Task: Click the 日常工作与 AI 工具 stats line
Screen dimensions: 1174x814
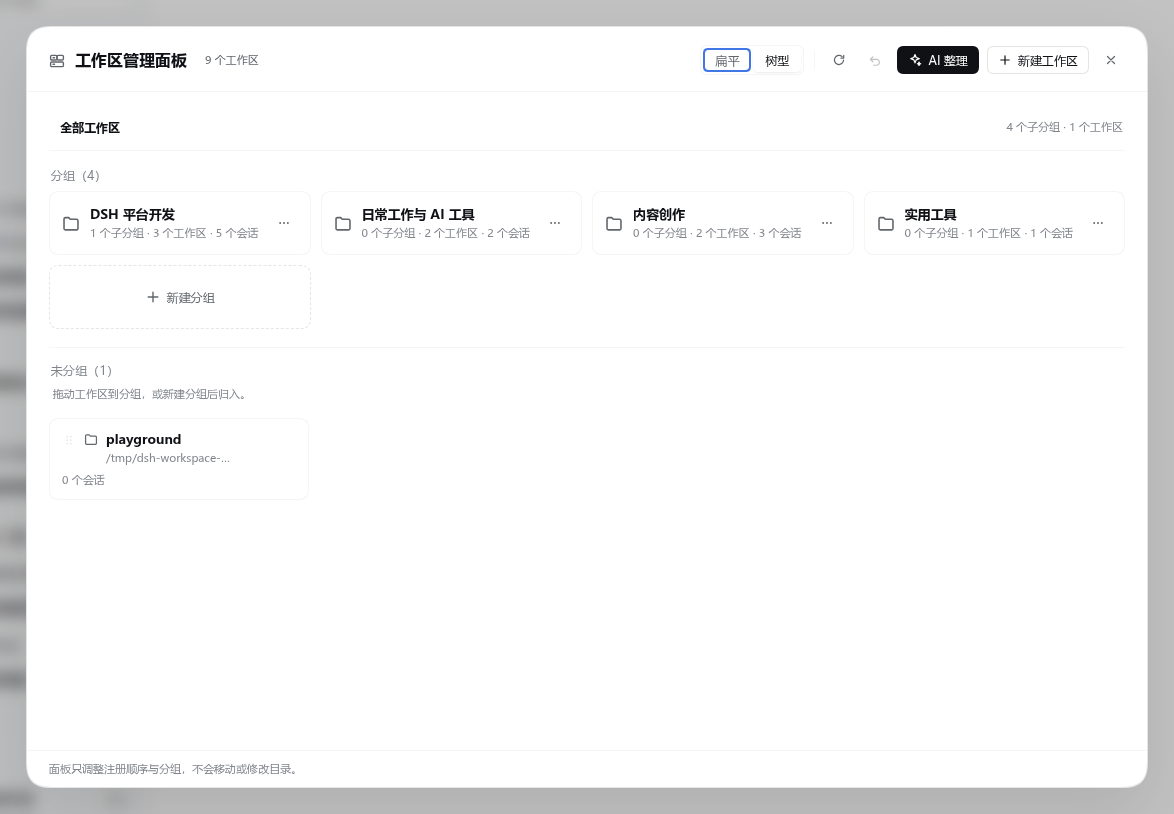Action: point(445,233)
